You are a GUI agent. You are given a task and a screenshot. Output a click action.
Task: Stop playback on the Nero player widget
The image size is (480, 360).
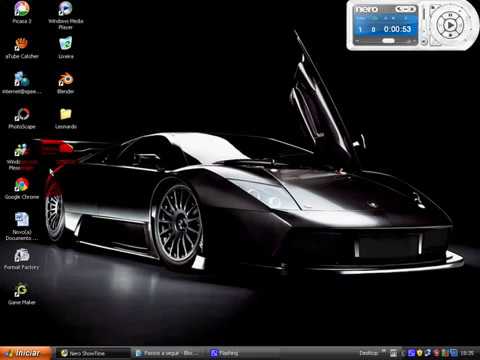coord(450,35)
